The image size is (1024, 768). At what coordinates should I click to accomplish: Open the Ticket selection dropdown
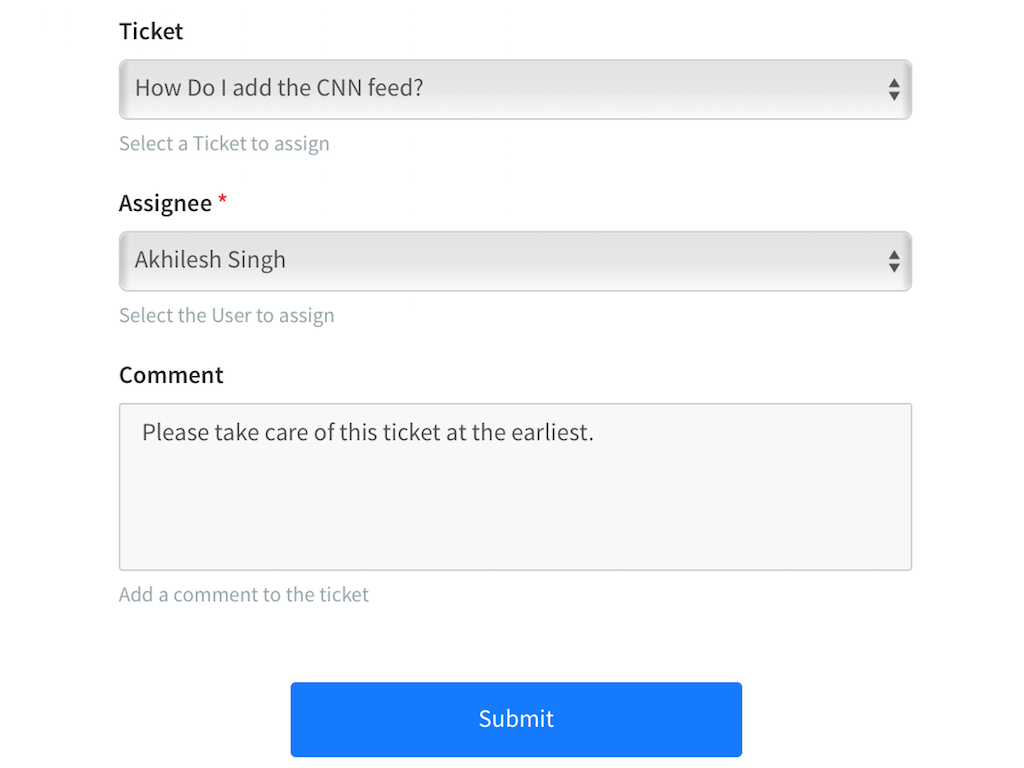coord(515,89)
